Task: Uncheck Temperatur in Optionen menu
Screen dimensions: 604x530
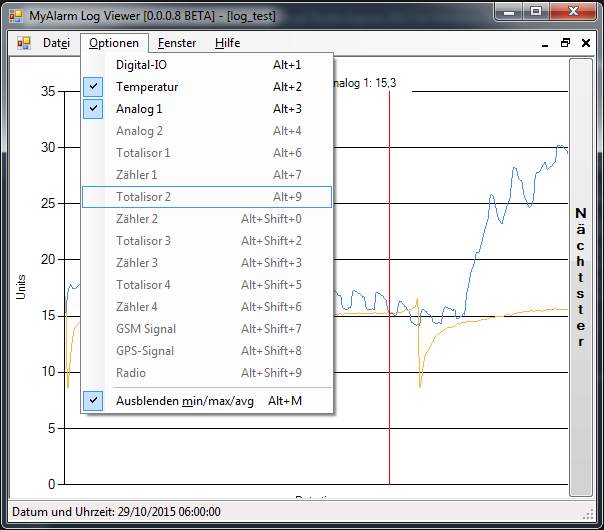Action: [x=207, y=87]
